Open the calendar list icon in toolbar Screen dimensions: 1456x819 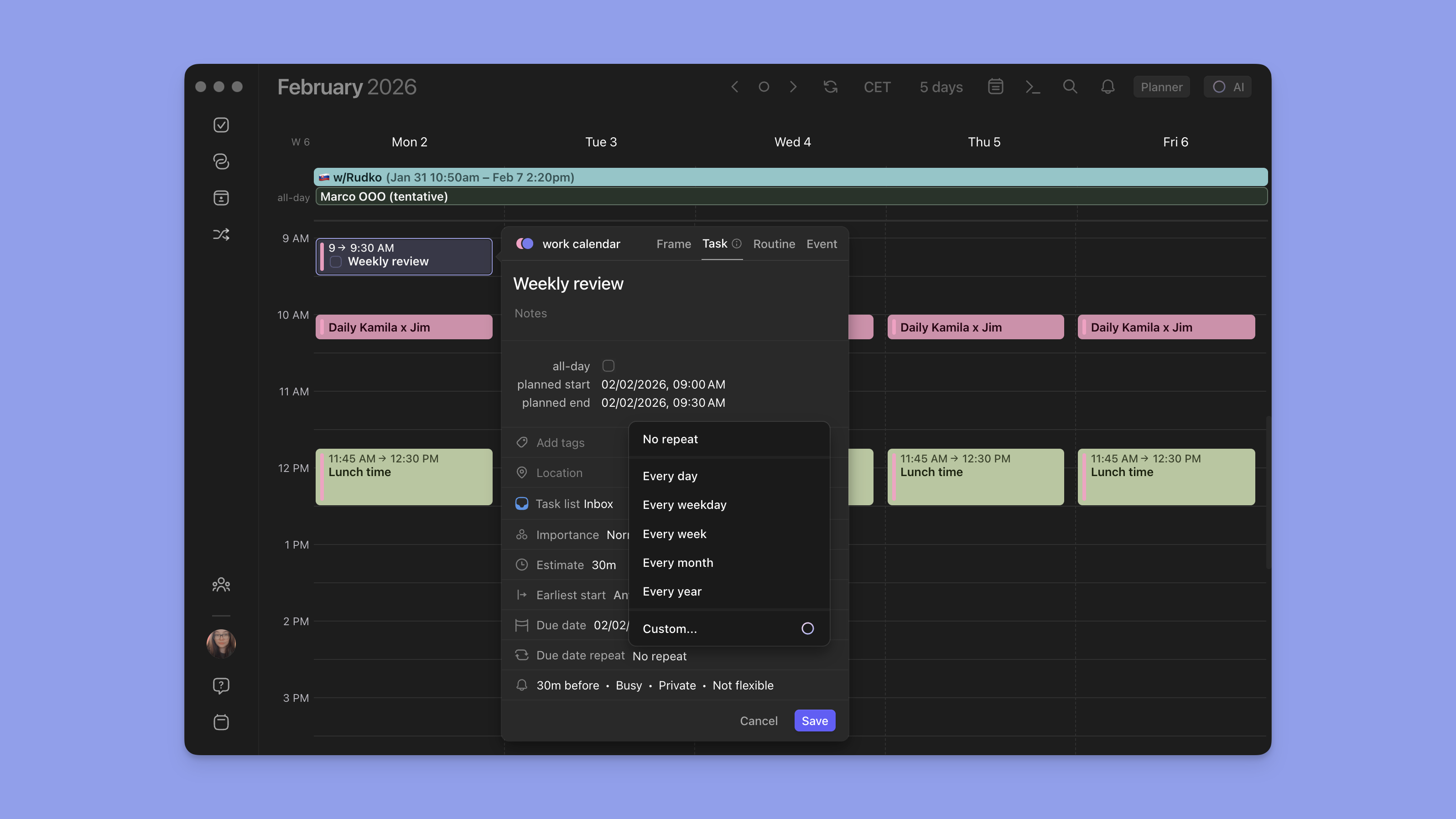click(995, 87)
